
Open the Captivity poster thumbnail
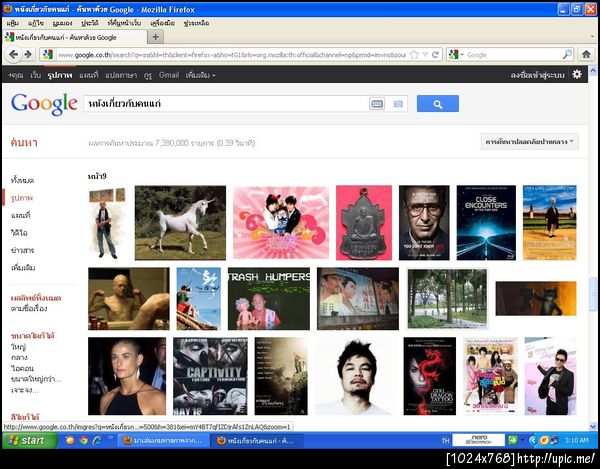[210, 376]
